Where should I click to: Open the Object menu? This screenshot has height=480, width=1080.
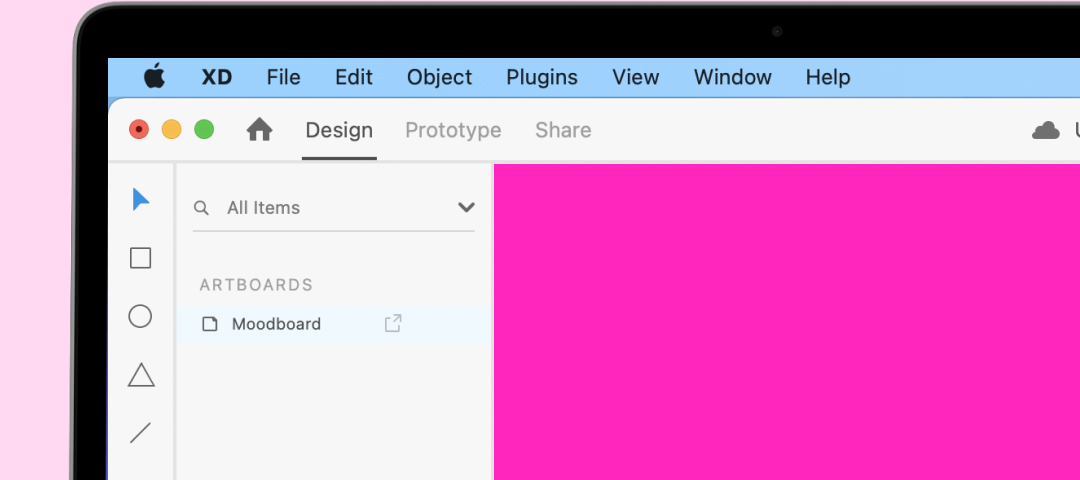pyautogui.click(x=439, y=77)
